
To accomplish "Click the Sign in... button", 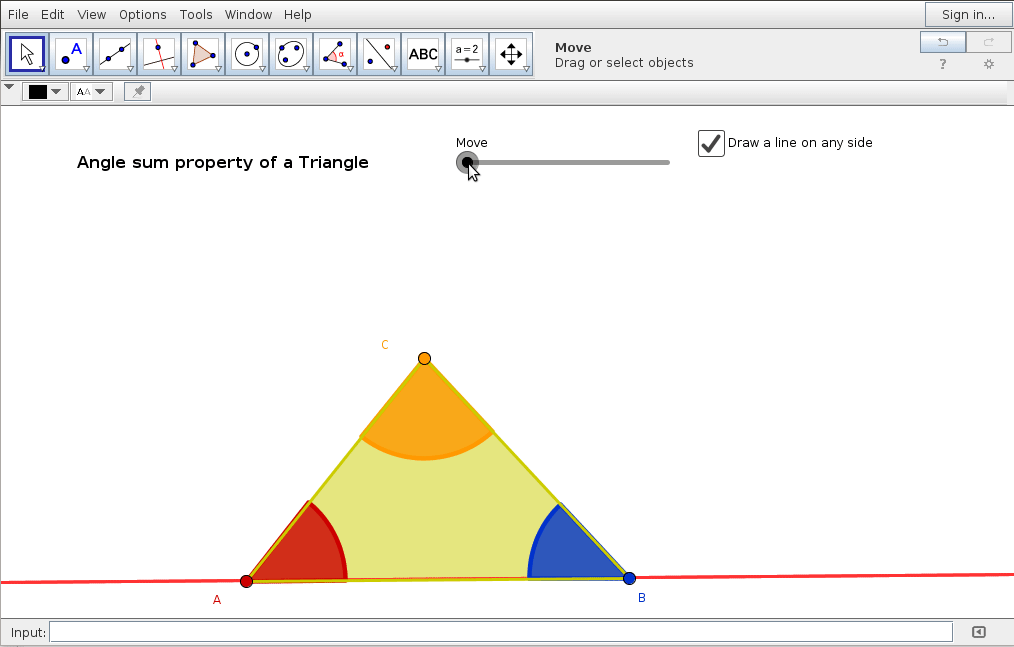I will [x=968, y=14].
